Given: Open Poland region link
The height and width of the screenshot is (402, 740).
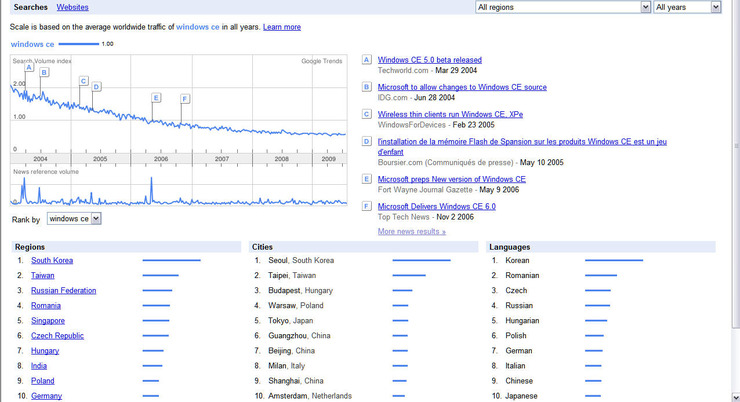Looking at the screenshot, I should [x=42, y=381].
